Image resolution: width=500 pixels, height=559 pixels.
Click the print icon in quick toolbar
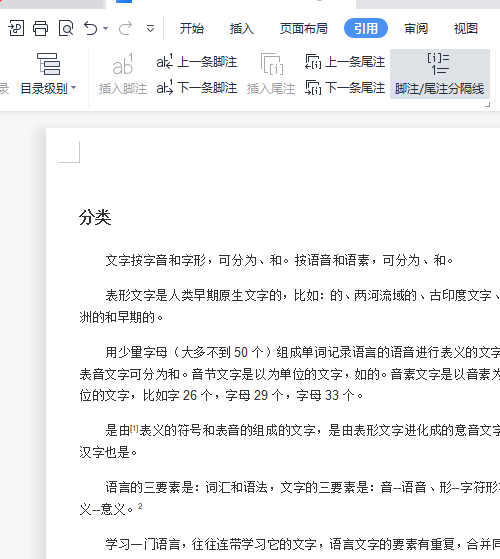(40, 28)
